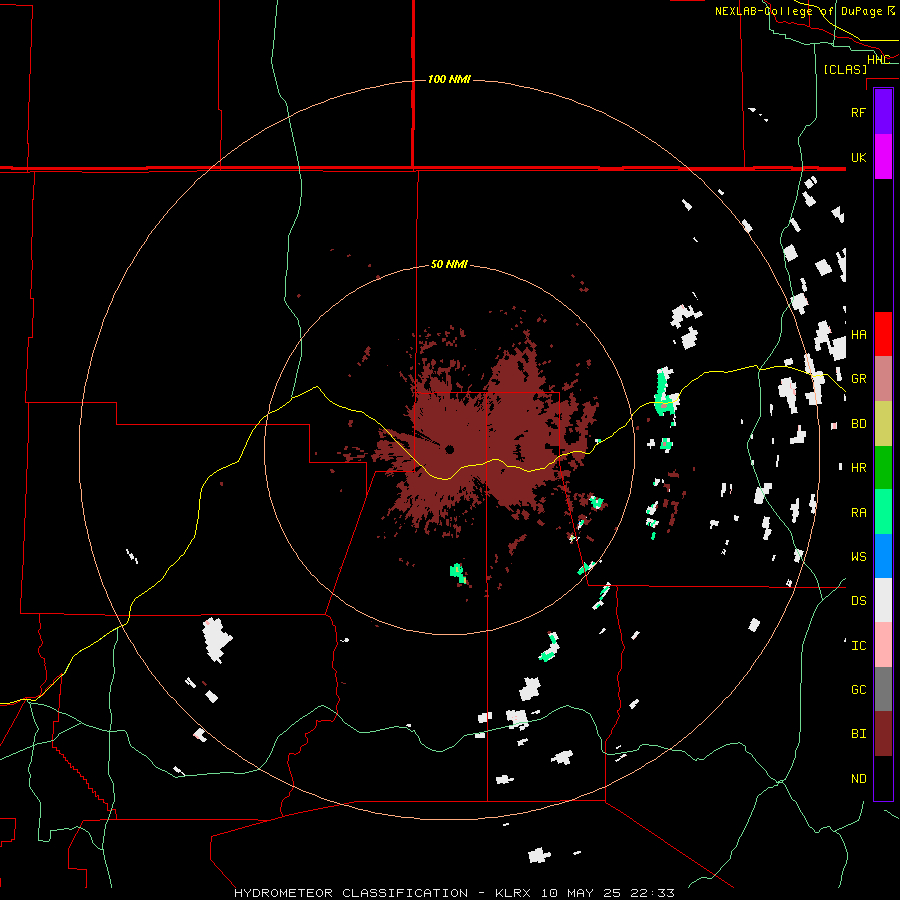Viewport: 900px width, 900px height.
Task: Click the RF purple legend swatch
Action: (x=883, y=112)
